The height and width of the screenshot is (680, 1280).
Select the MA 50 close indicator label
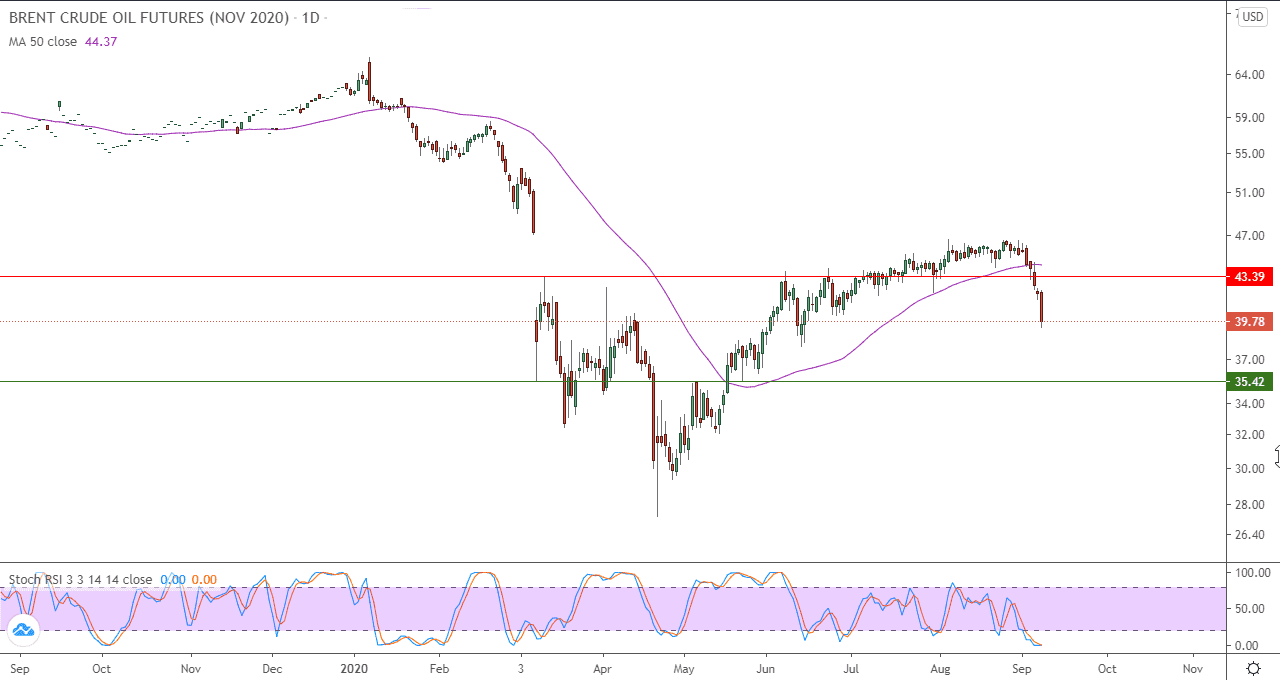(x=43, y=41)
